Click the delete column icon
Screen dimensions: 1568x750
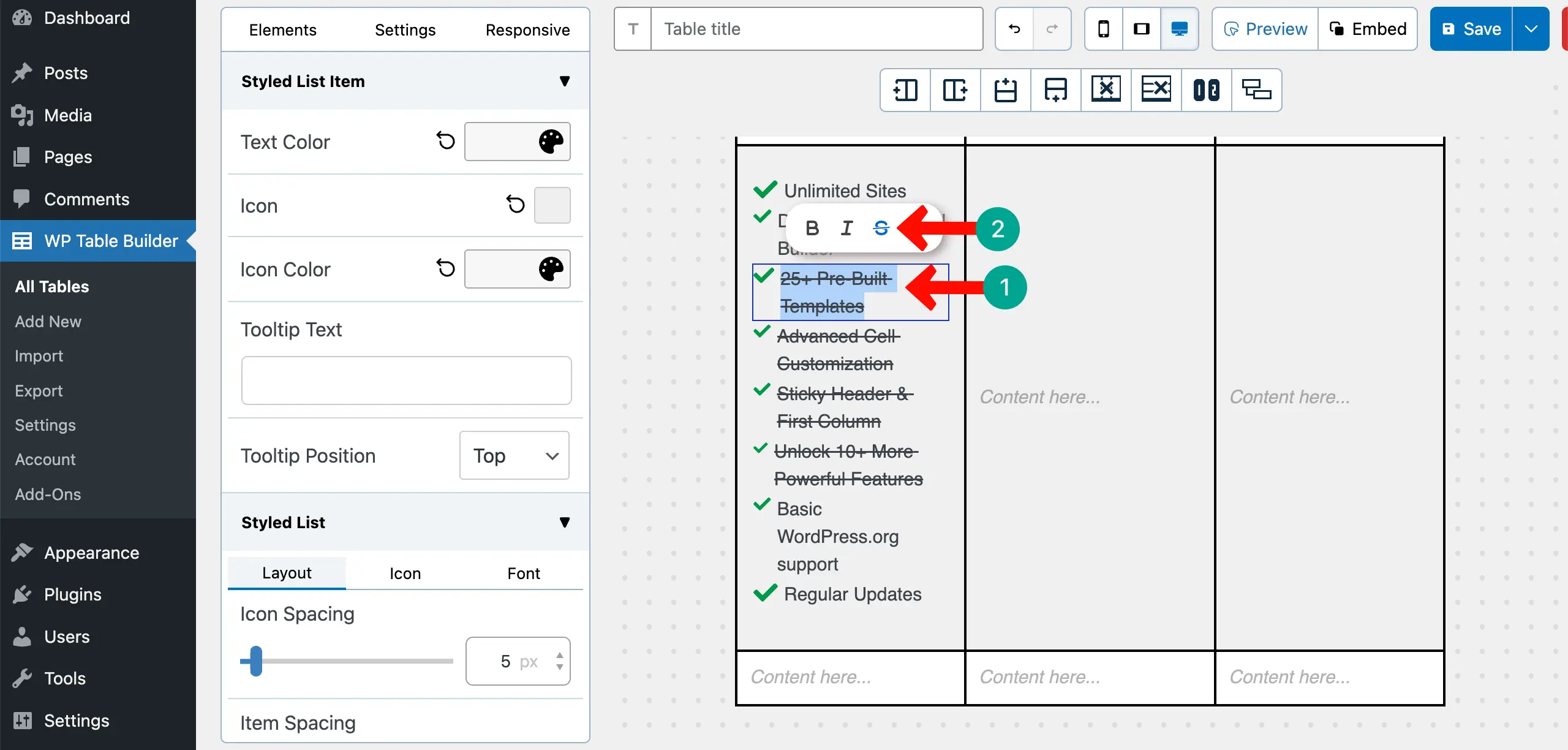(x=1106, y=90)
